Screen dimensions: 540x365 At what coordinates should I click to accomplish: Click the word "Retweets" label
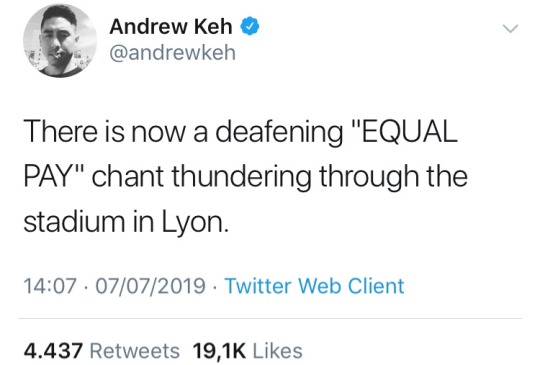135,351
